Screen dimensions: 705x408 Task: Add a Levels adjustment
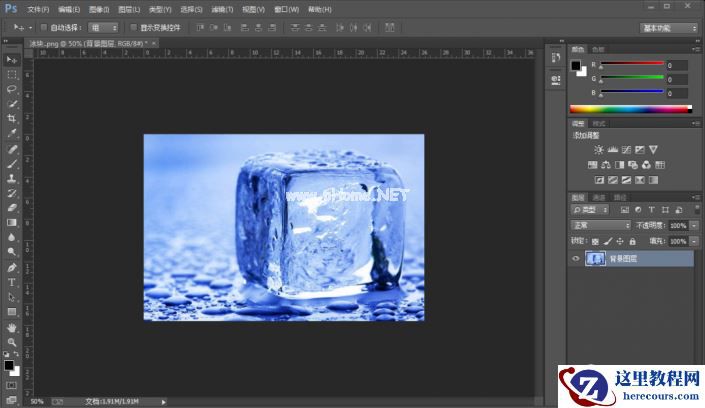click(612, 150)
